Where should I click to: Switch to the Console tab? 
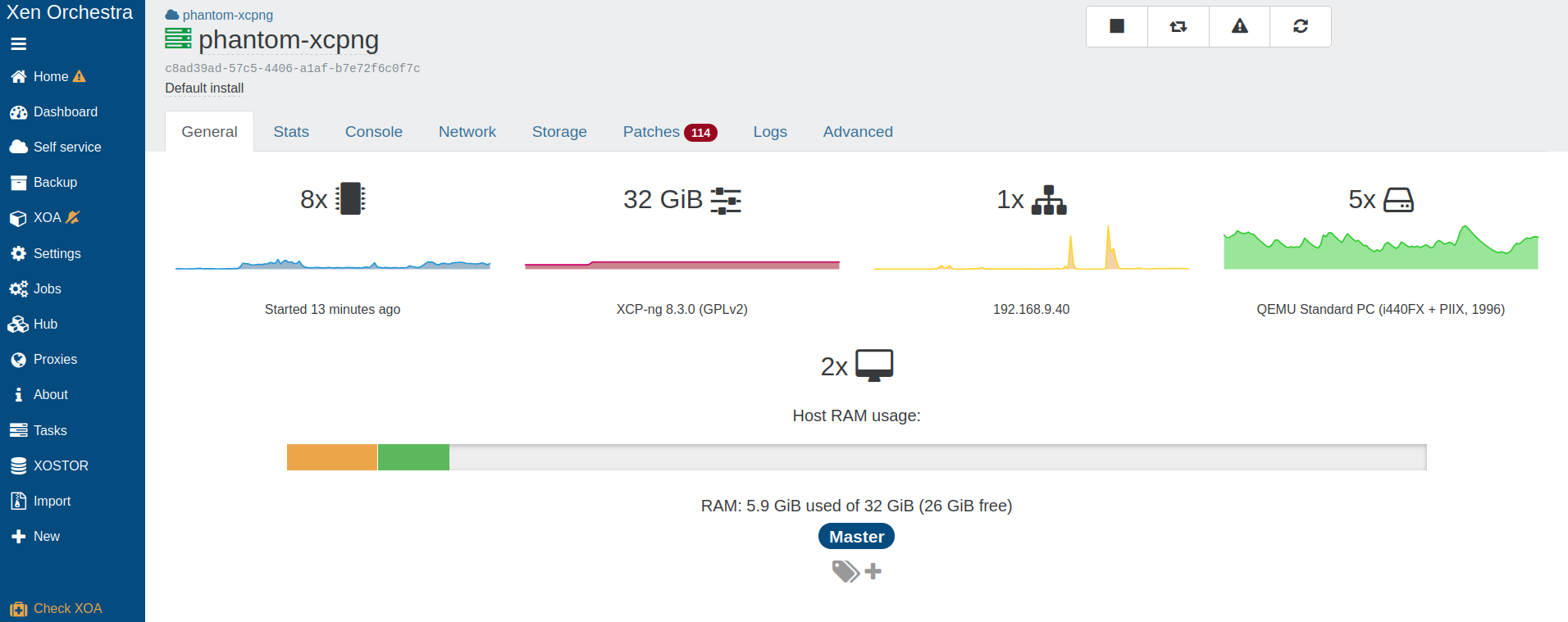(x=373, y=132)
